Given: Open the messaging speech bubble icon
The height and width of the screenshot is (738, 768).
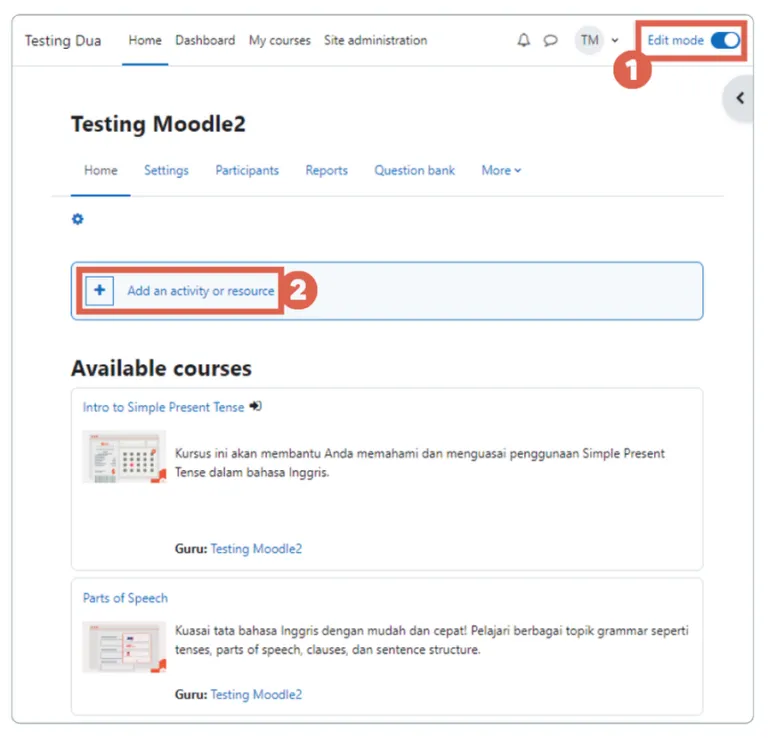Looking at the screenshot, I should tap(551, 40).
